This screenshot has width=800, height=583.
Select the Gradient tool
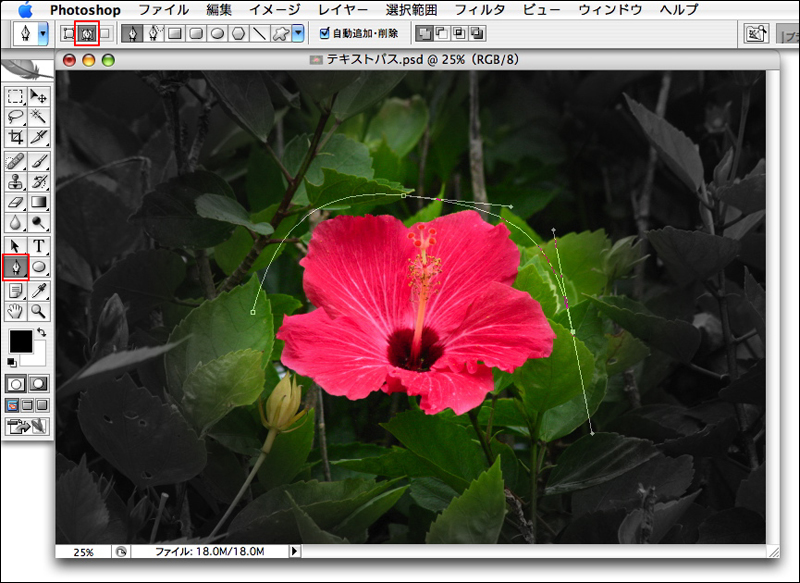pos(39,202)
